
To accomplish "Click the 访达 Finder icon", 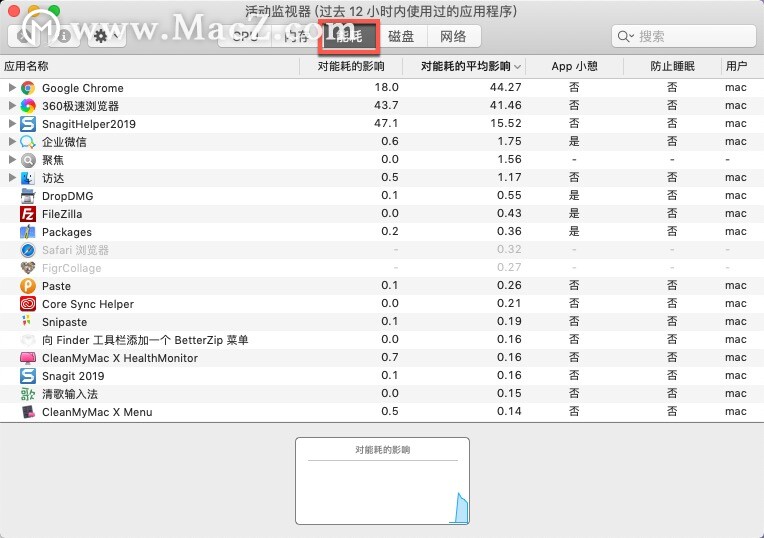I will pos(28,178).
